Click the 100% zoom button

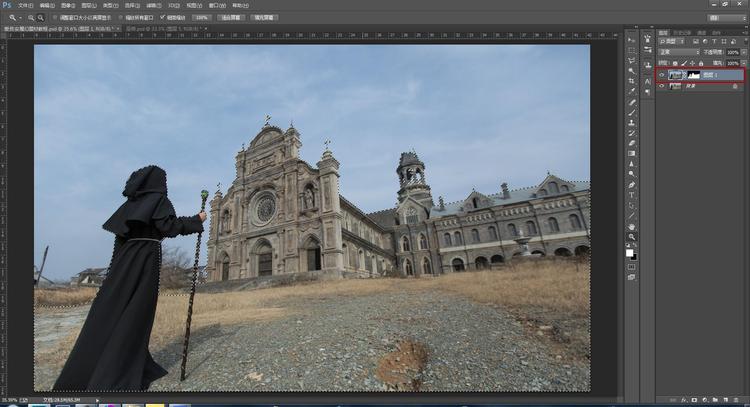point(202,18)
